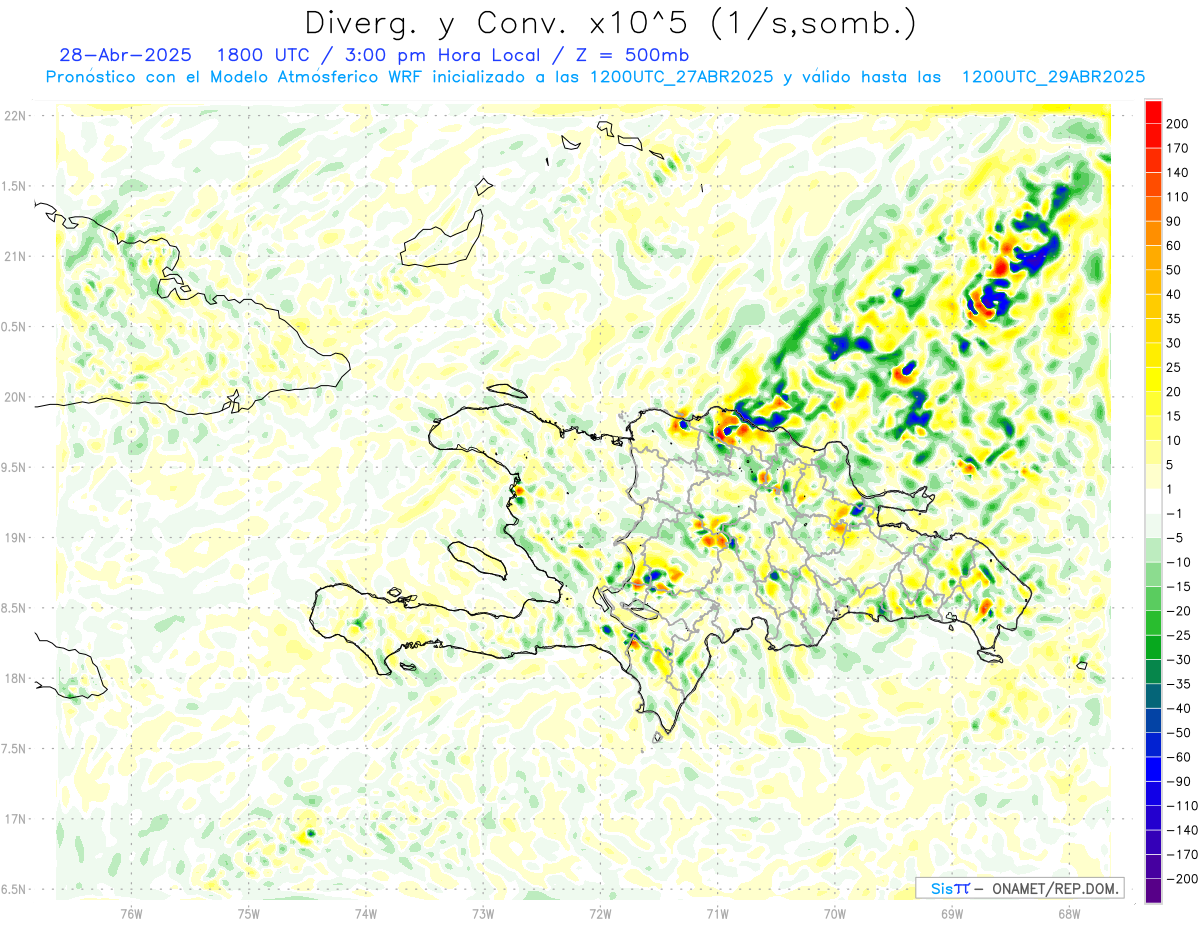Screen dimensions: 1200x927
Task: Click the colorbar value 30 in the positive range
Action: pyautogui.click(x=1174, y=343)
